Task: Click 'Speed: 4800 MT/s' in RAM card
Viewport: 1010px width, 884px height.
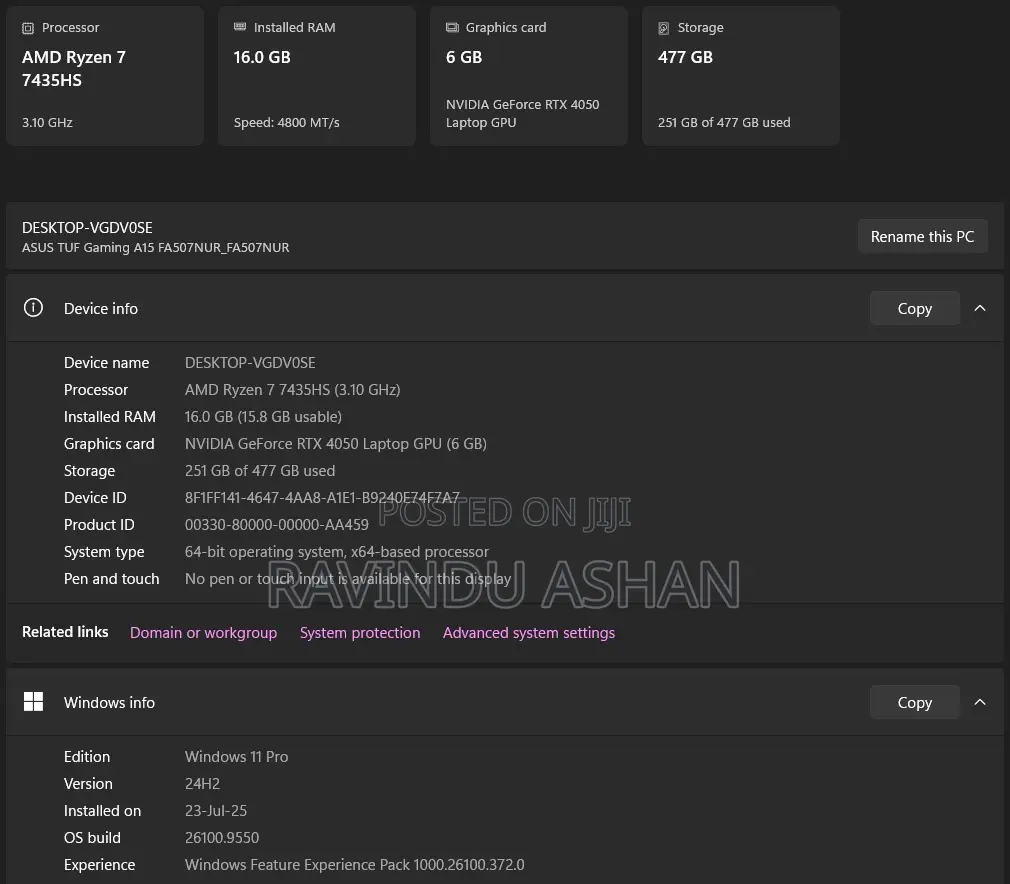Action: [287, 122]
